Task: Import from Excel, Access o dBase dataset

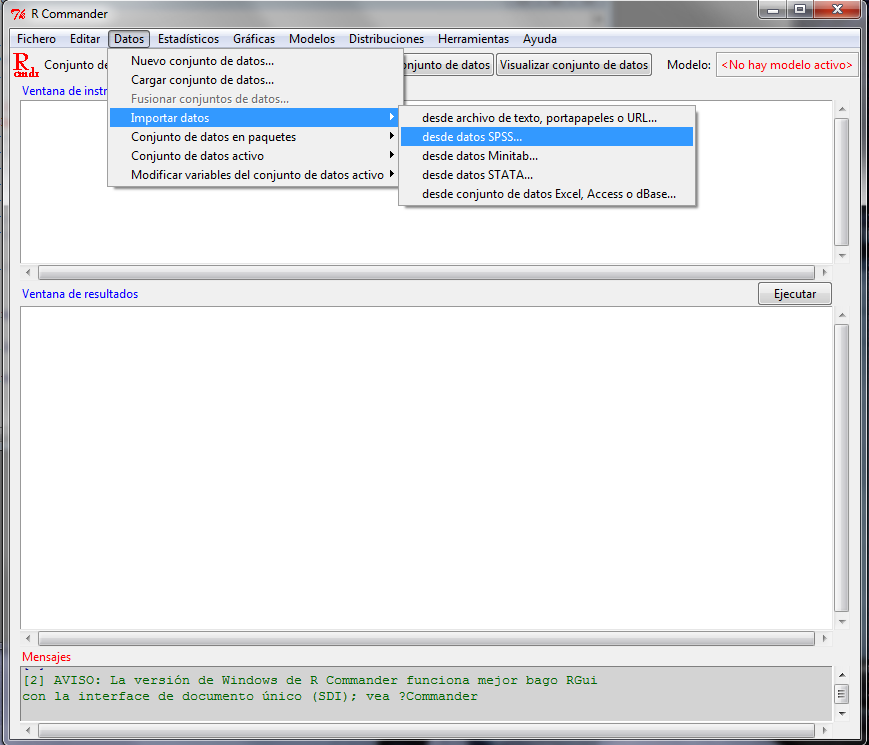Action: click(x=547, y=194)
